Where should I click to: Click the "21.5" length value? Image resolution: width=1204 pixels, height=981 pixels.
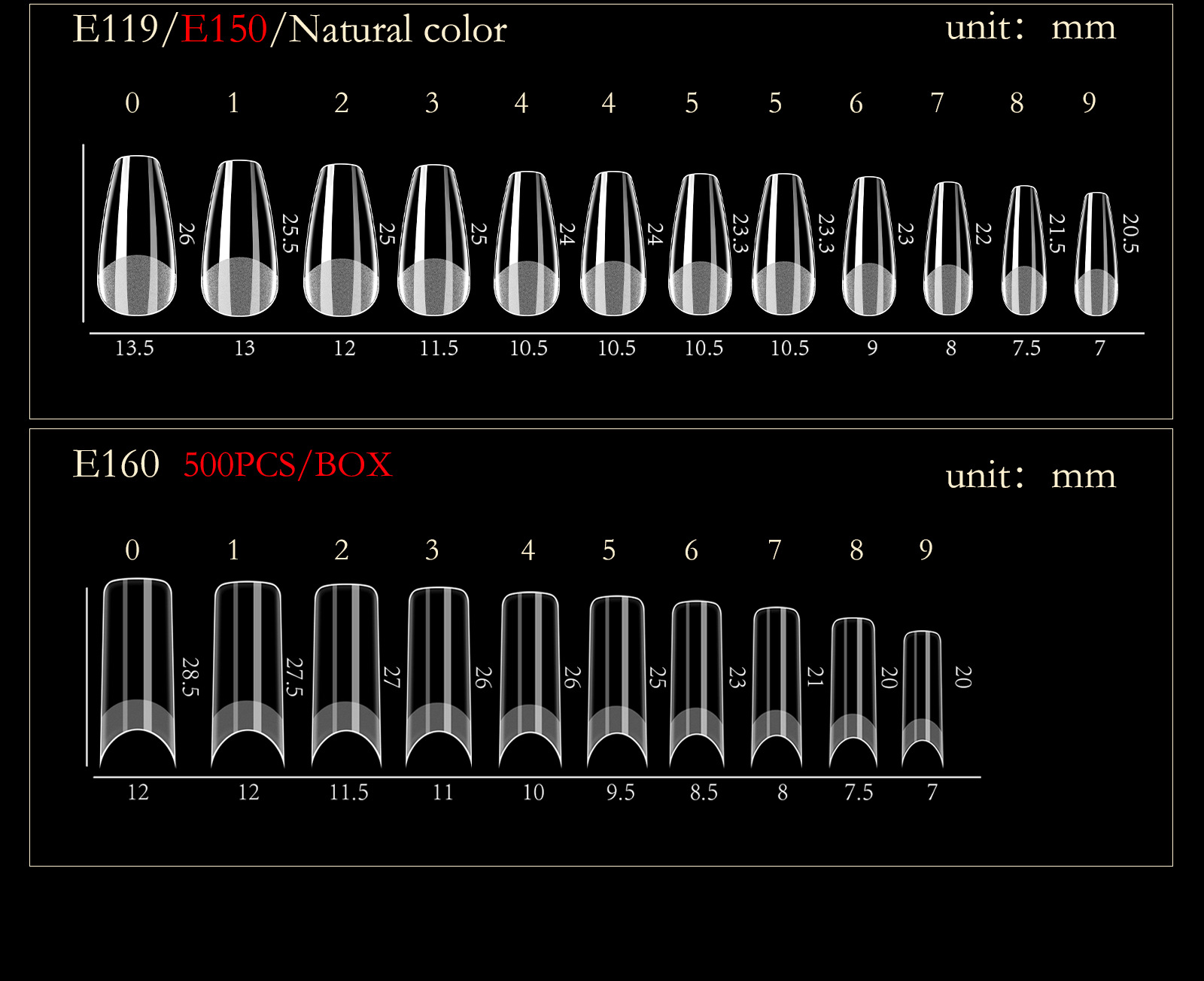pyautogui.click(x=1057, y=233)
